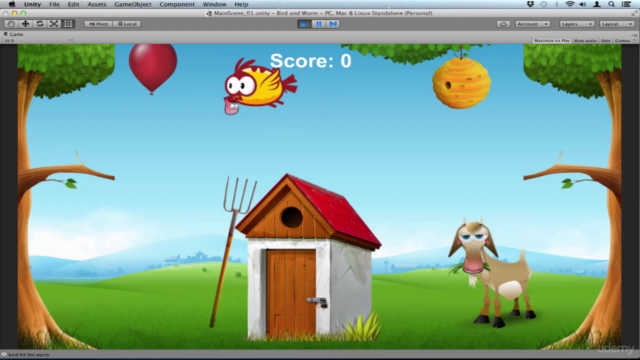
Task: Click the 'bird hit the worm' console message
Action: 29,355
